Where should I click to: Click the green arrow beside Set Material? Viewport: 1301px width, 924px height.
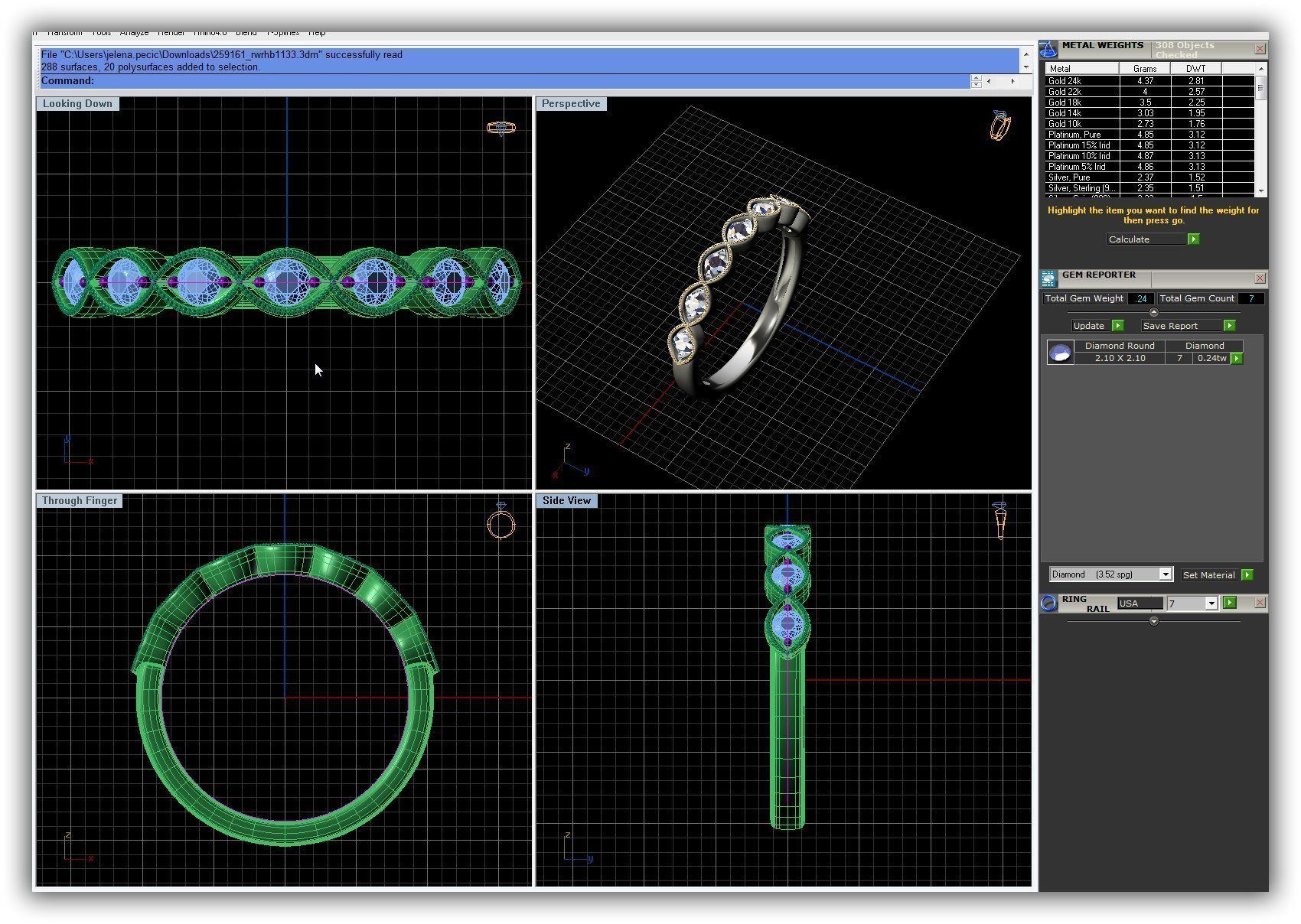[1247, 575]
